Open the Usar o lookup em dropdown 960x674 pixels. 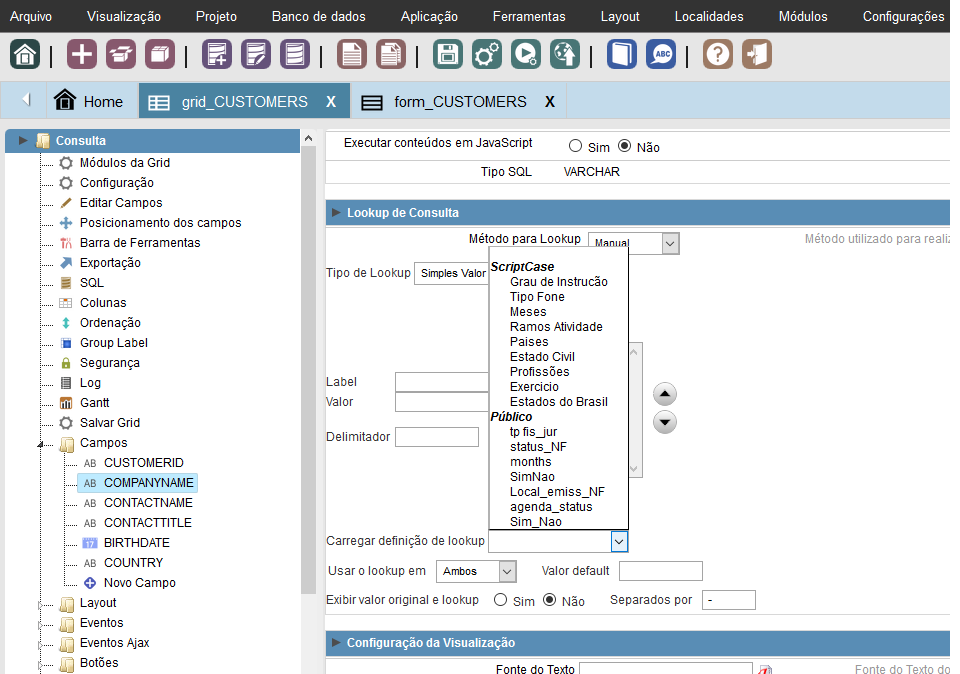point(476,571)
